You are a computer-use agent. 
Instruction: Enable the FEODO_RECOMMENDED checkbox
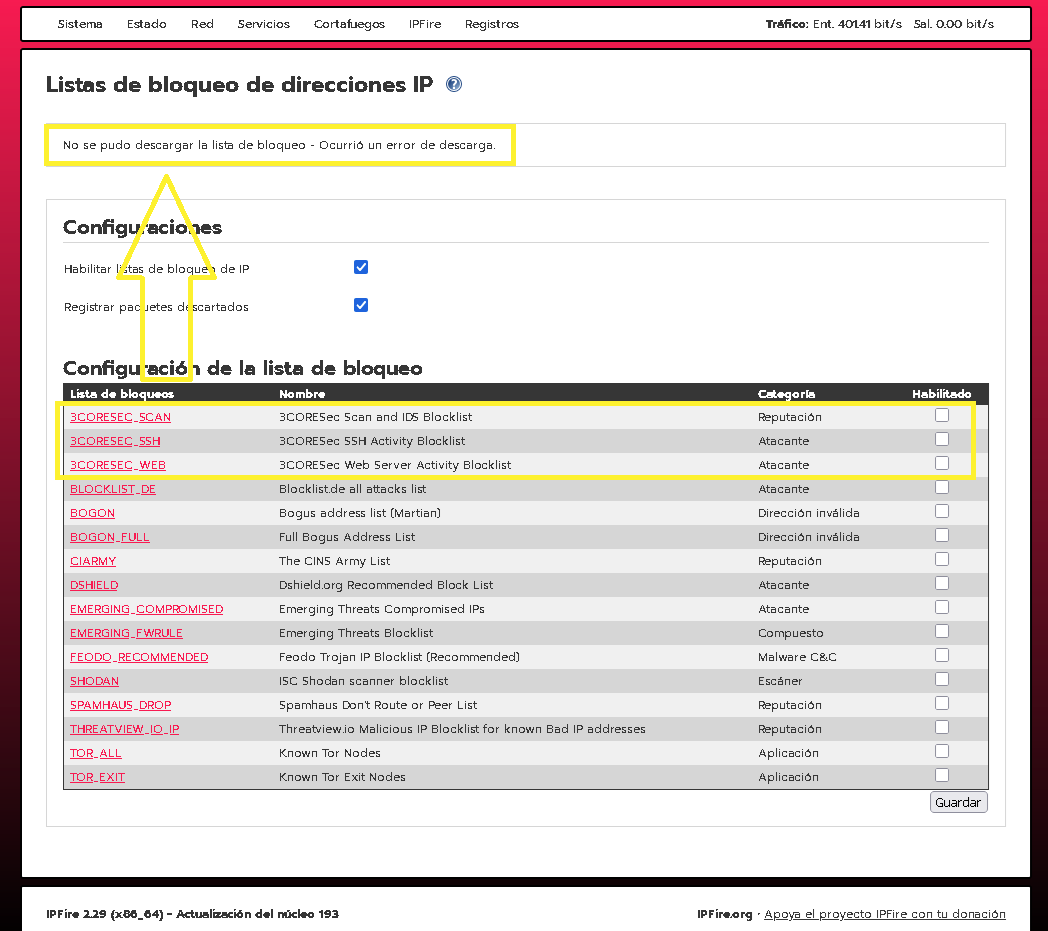pos(942,656)
